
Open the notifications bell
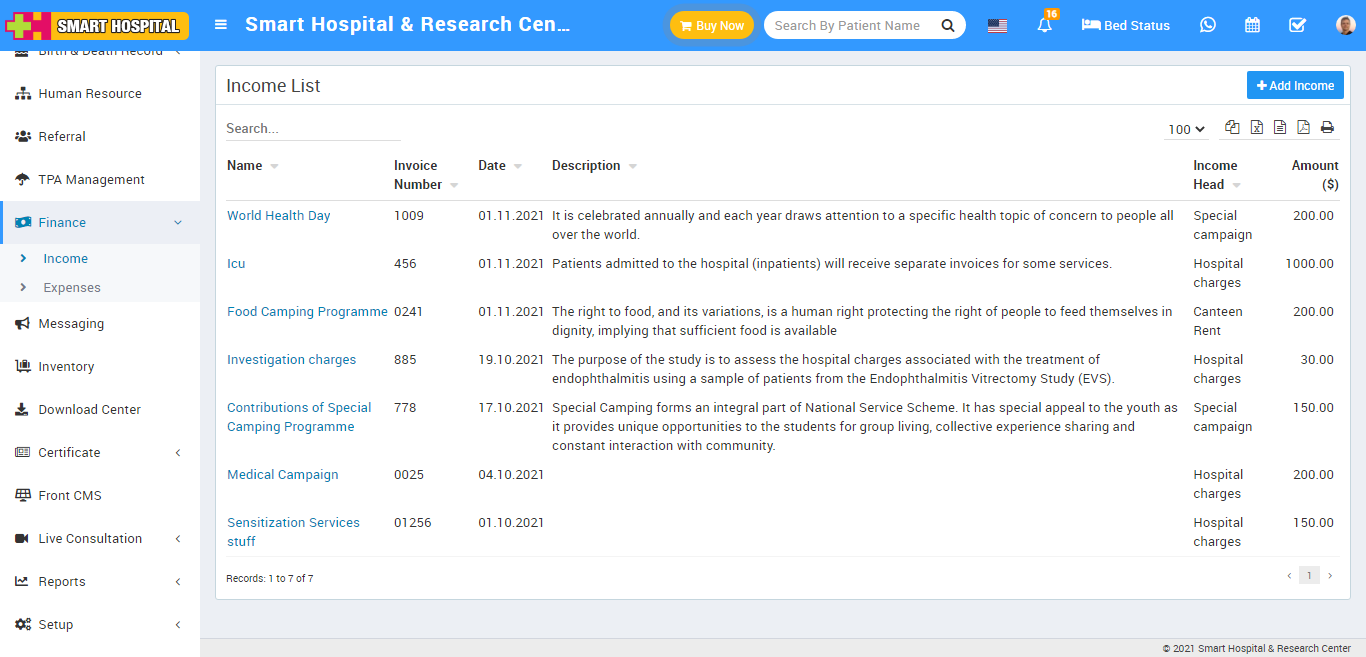pos(1045,26)
